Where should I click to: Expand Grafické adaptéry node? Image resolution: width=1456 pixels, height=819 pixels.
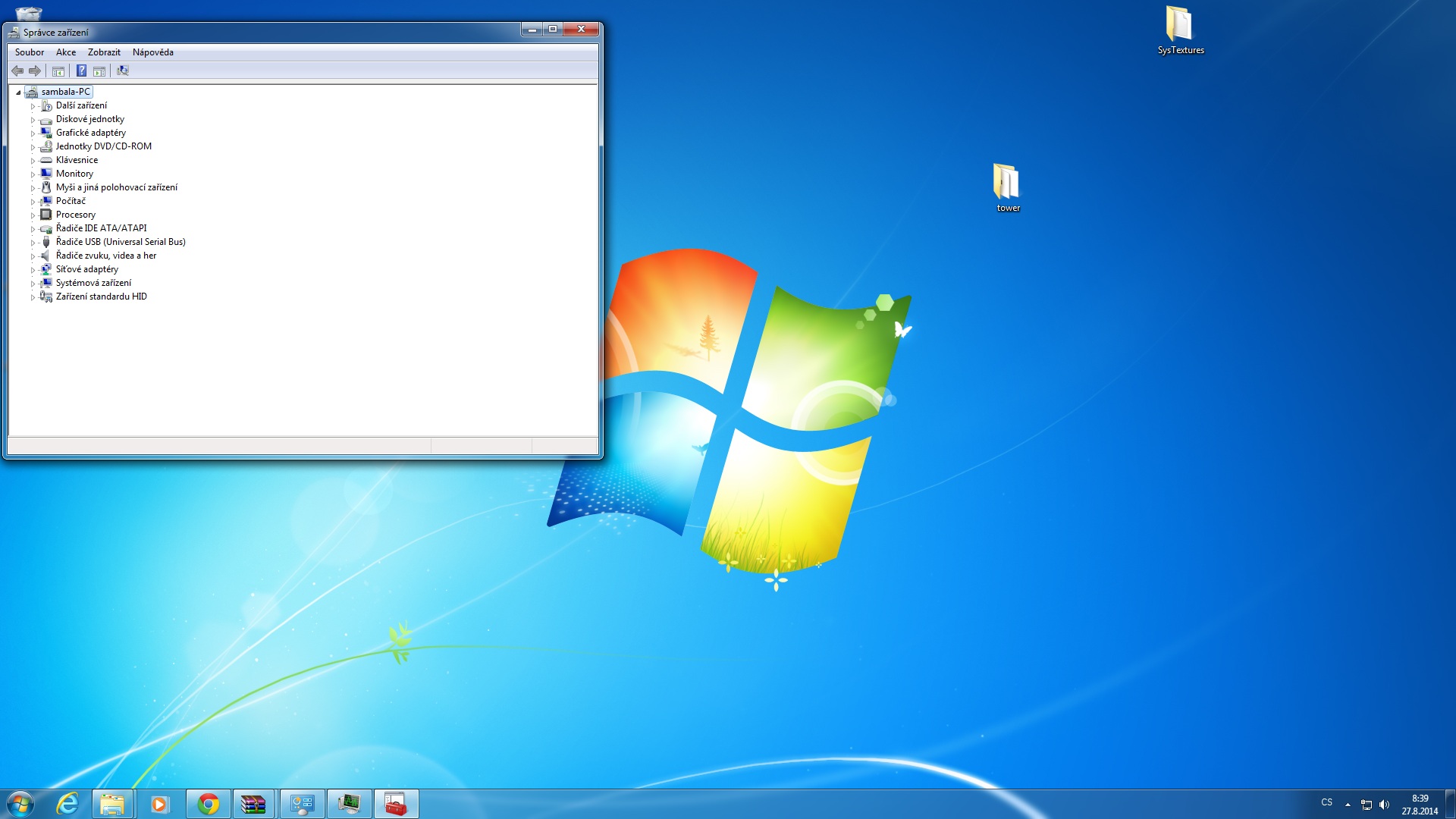point(33,133)
